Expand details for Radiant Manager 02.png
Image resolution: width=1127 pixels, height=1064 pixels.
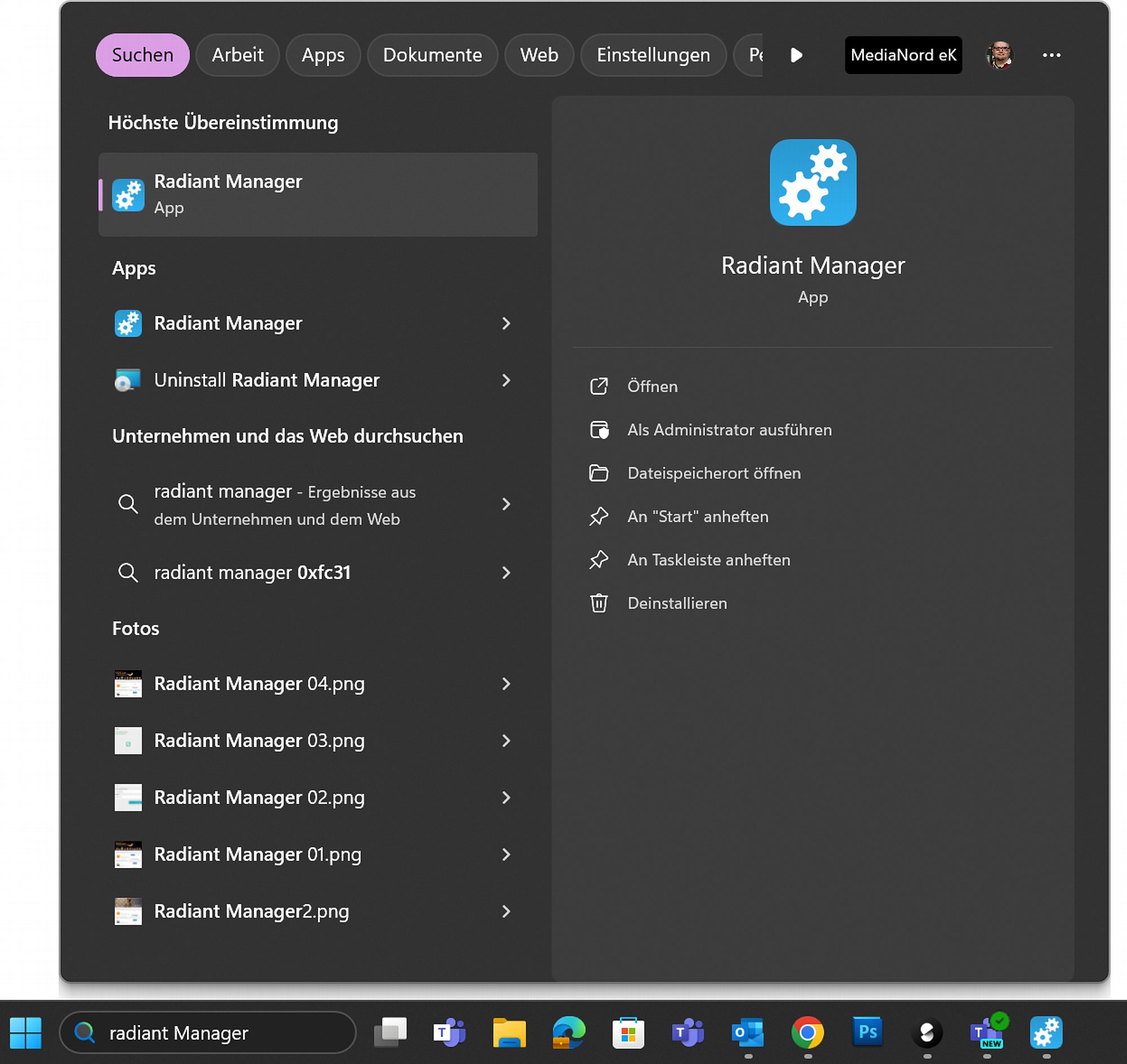506,798
